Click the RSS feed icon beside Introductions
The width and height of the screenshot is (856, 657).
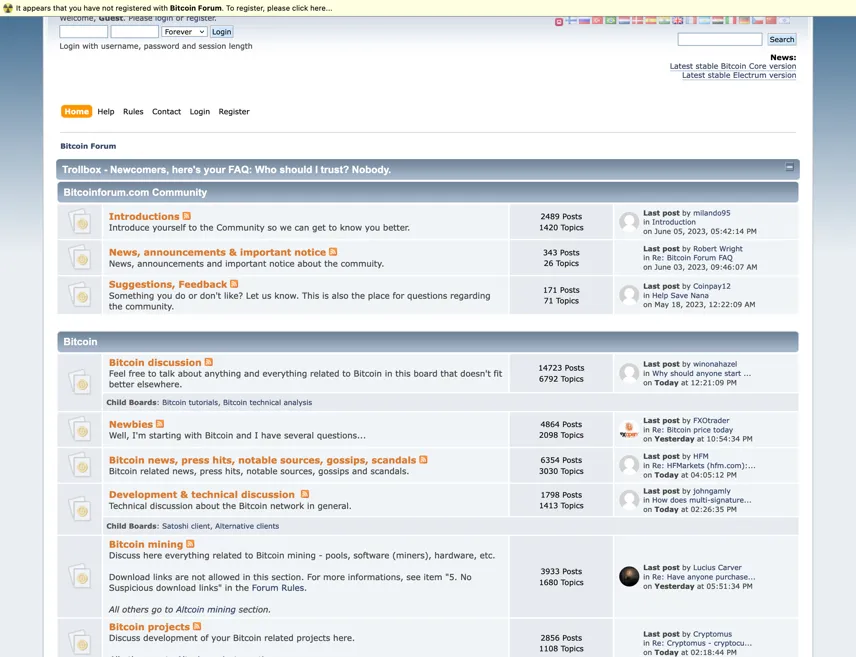coord(187,216)
